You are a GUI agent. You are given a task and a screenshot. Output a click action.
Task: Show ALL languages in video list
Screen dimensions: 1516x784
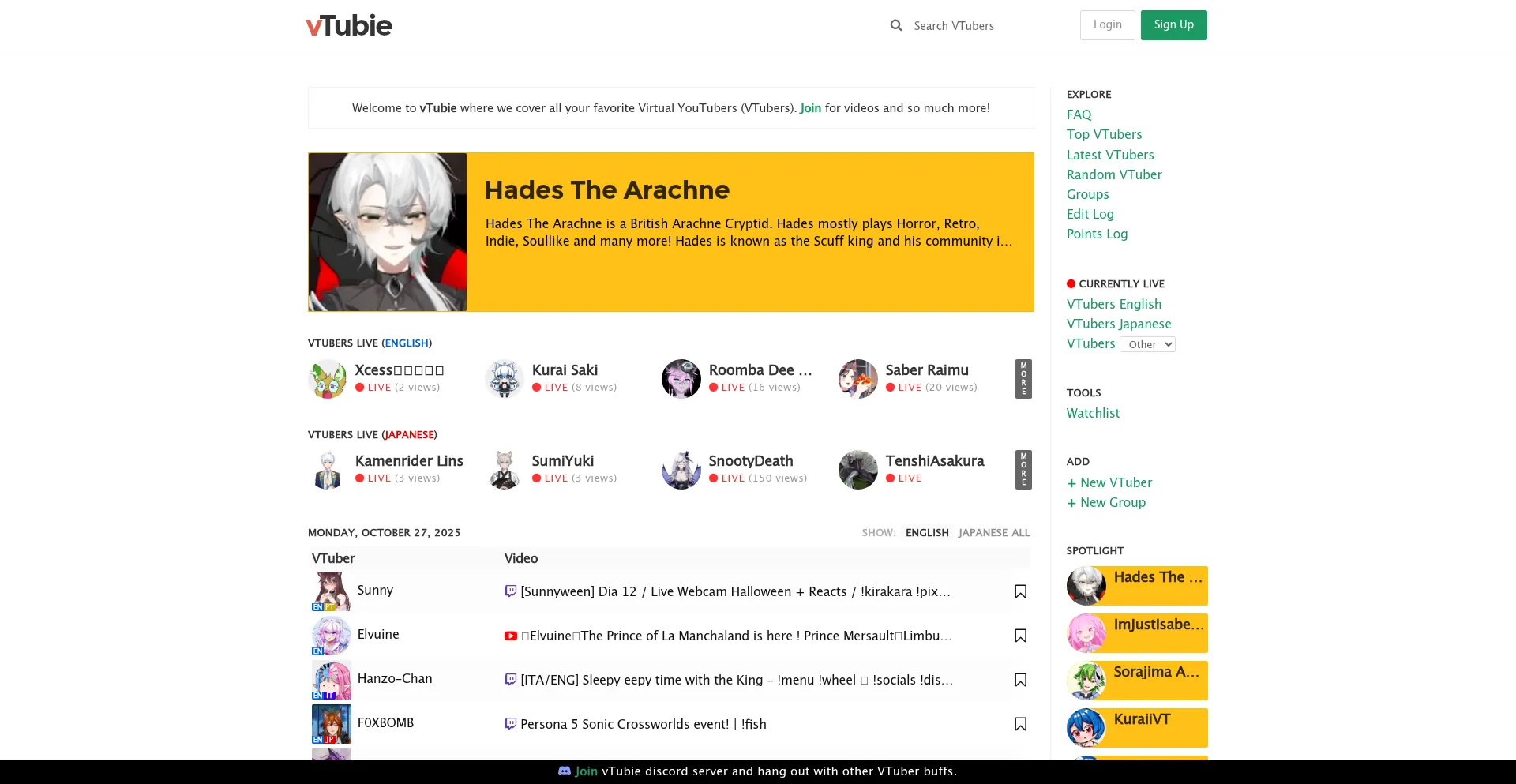(1021, 533)
